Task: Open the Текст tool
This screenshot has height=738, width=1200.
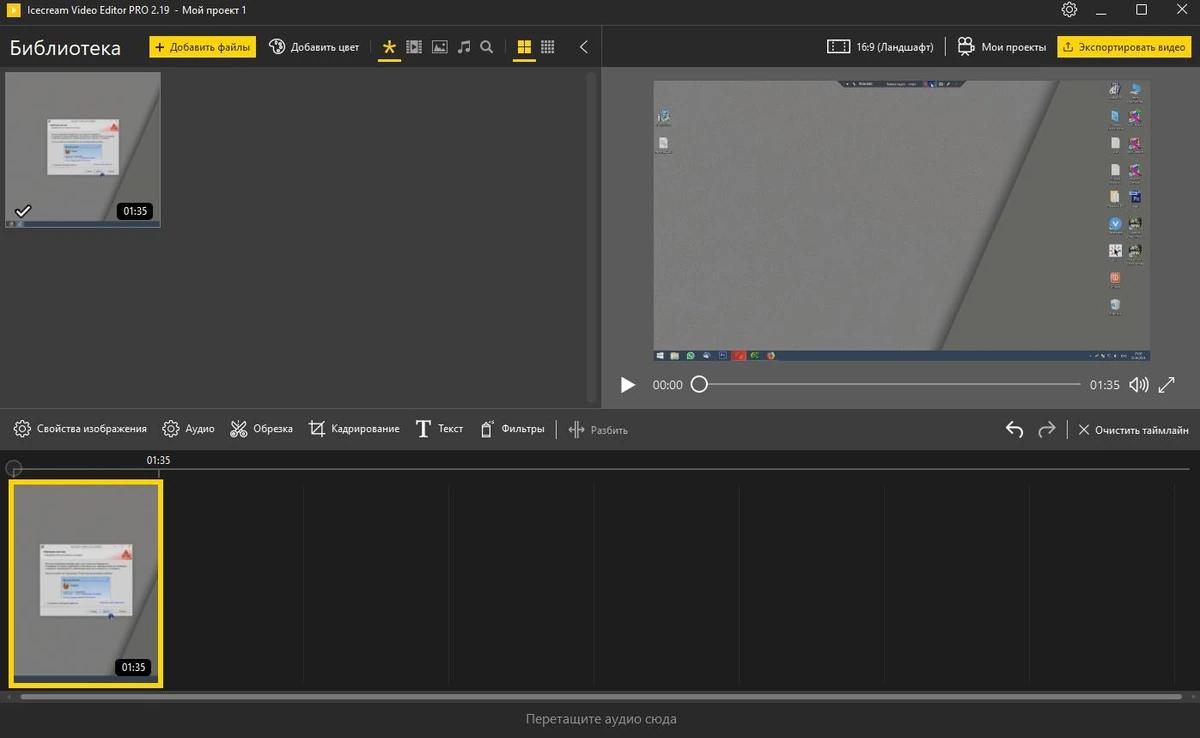Action: pyautogui.click(x=439, y=429)
